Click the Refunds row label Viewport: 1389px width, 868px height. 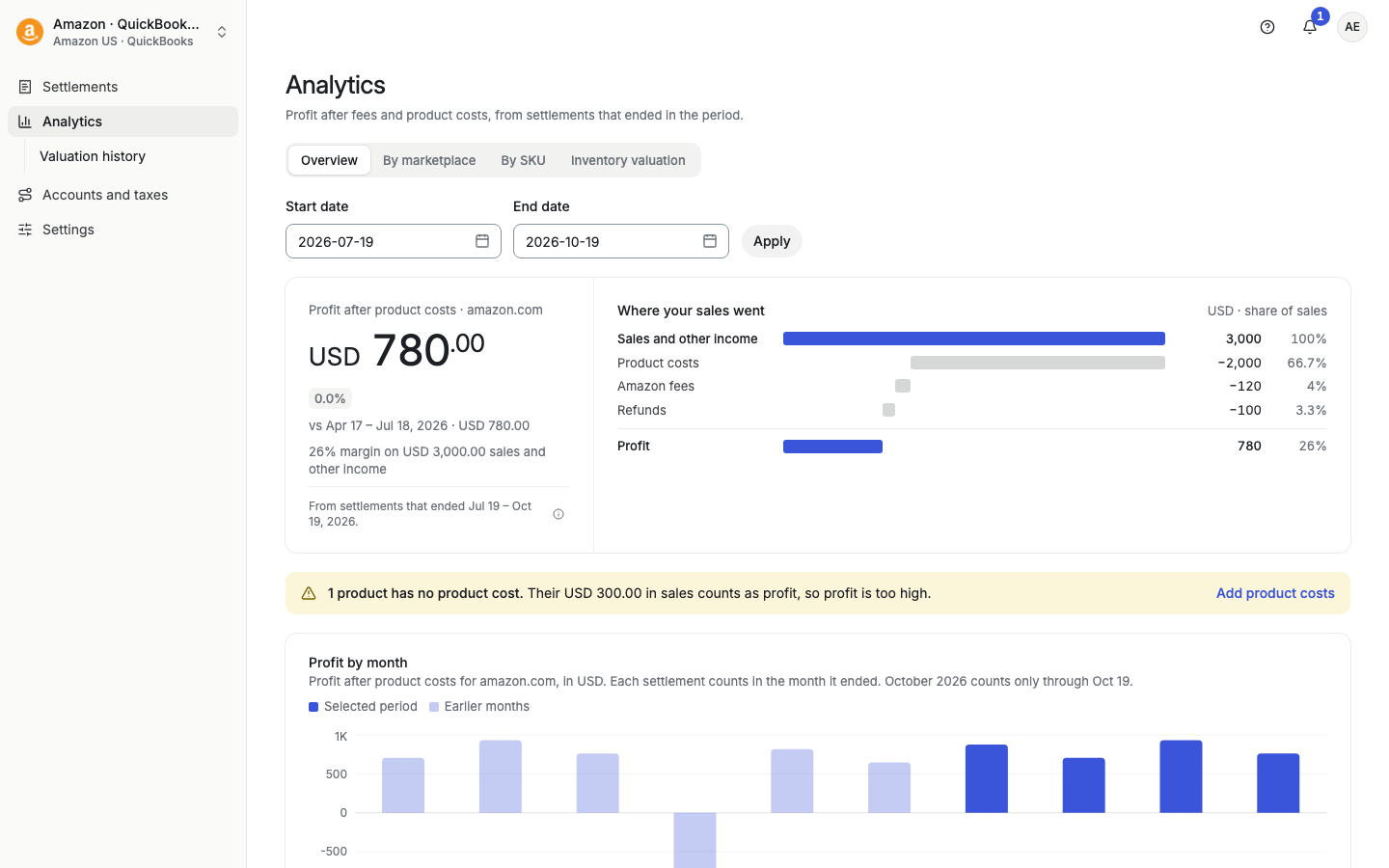(x=641, y=410)
